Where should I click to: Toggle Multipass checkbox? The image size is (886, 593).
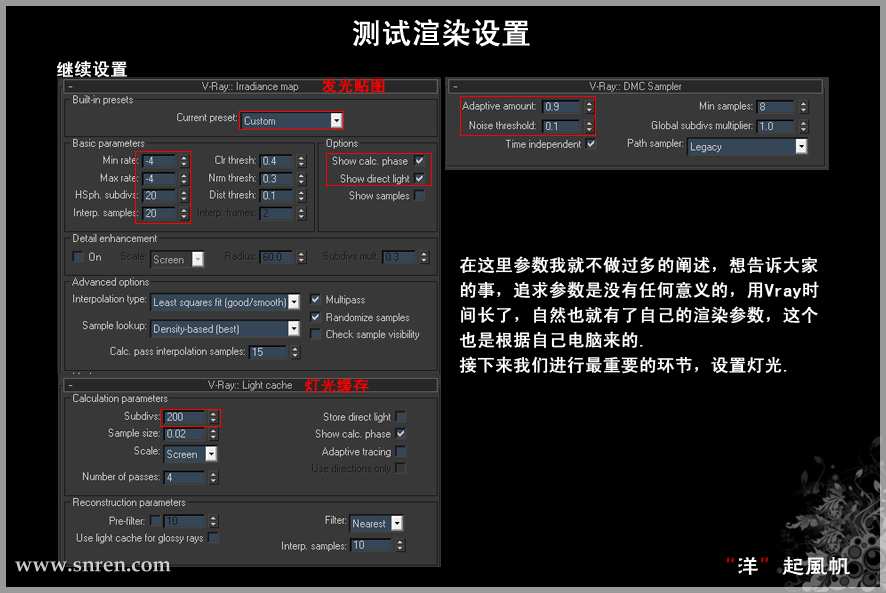pos(315,299)
